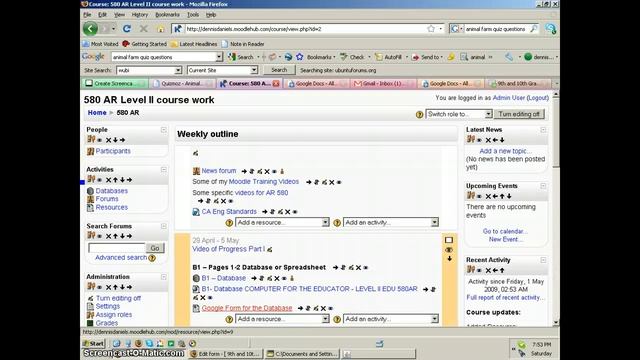Viewport: 640px width, 360px height.
Task: Open the Bookmarks menu
Action: (167, 15)
